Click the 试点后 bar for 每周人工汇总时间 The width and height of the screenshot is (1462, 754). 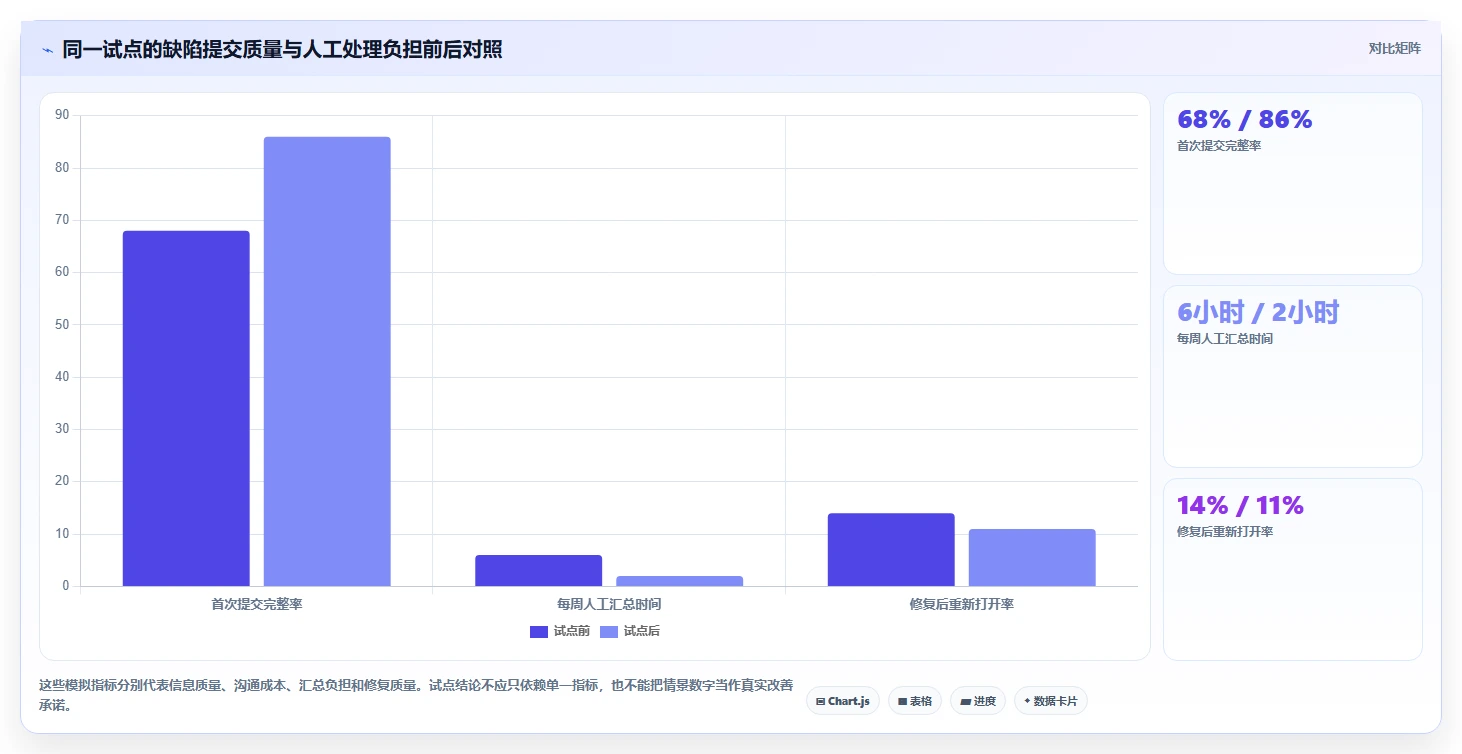680,581
